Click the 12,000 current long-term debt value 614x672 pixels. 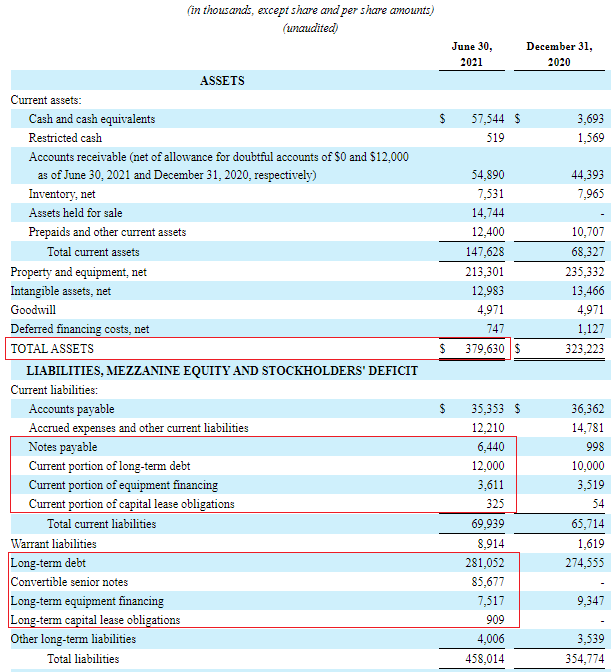pos(488,466)
